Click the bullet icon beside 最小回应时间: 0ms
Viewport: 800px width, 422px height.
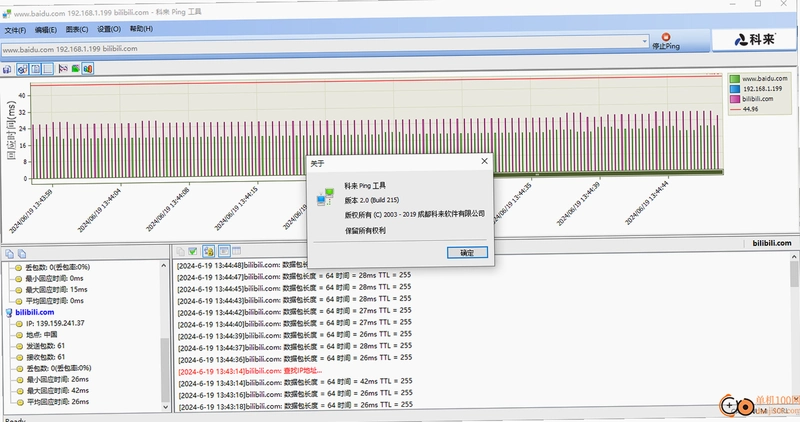click(19, 279)
